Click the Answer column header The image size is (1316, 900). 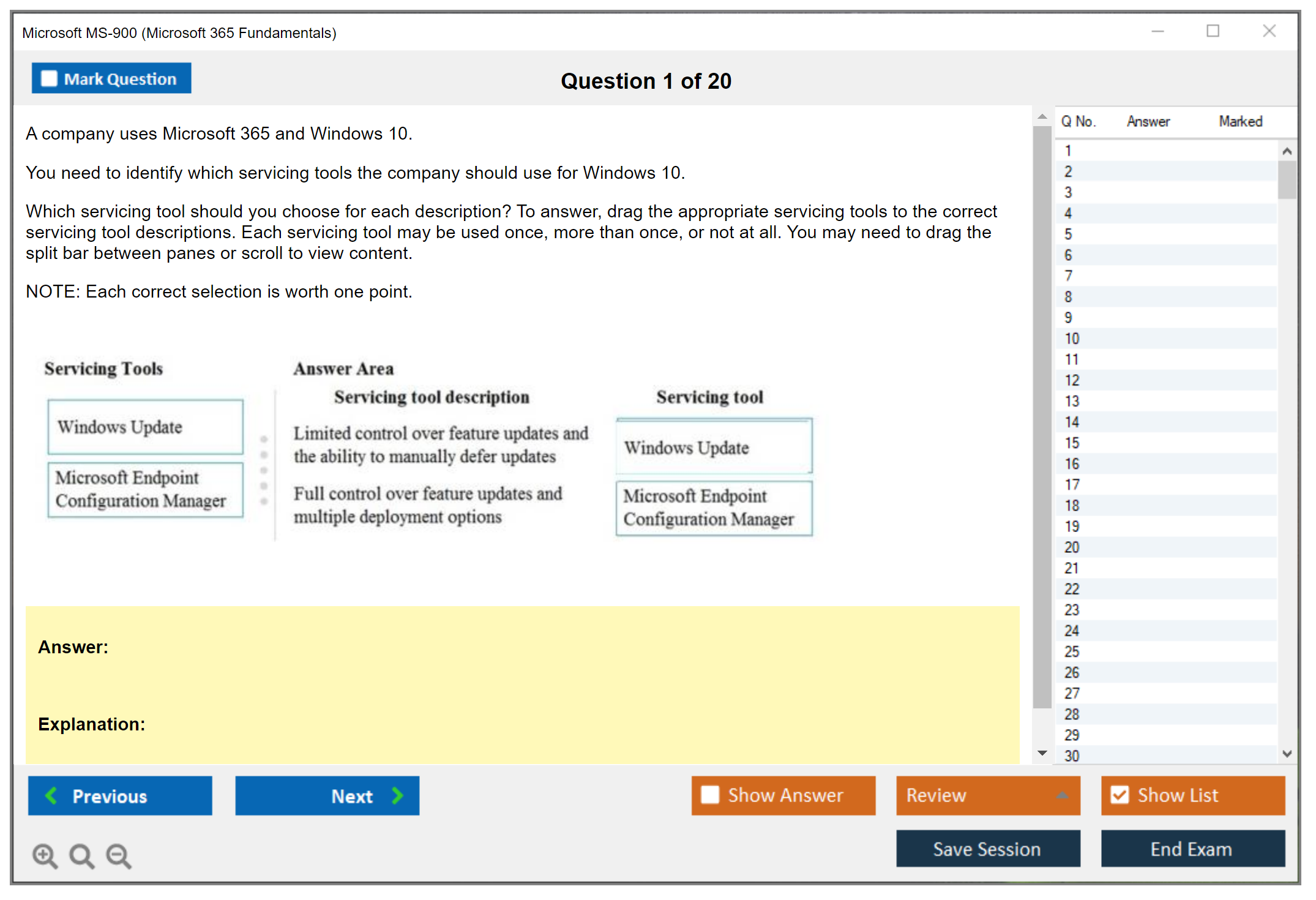(1148, 121)
